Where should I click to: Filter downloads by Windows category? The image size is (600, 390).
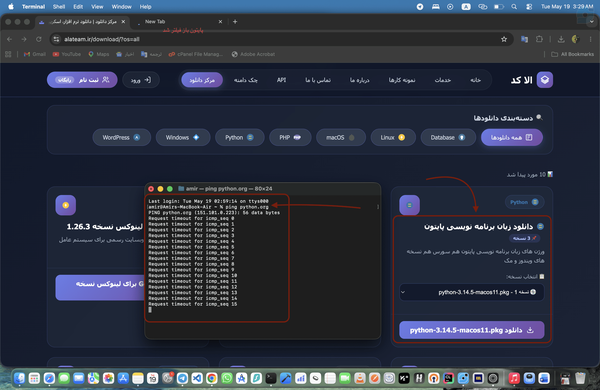tap(183, 137)
